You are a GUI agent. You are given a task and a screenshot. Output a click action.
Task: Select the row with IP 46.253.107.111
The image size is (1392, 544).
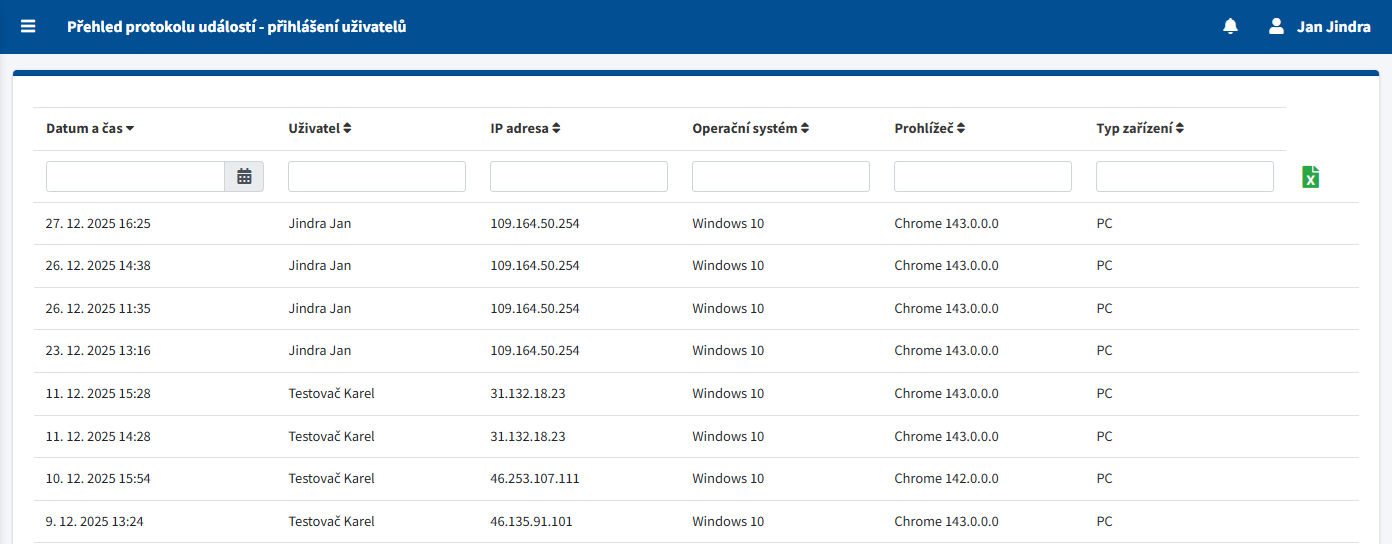pos(534,479)
